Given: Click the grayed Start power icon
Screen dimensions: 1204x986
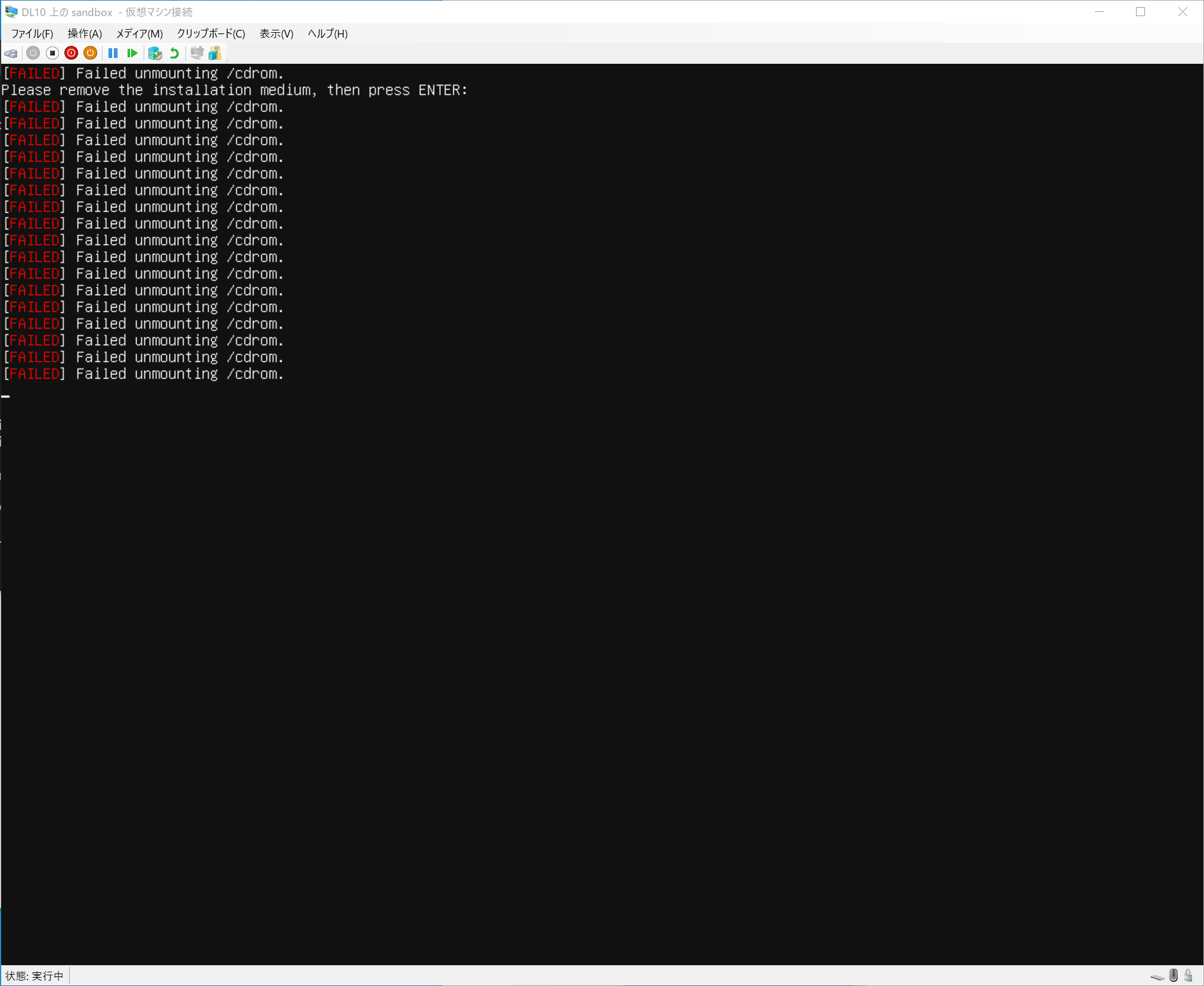Looking at the screenshot, I should tap(33, 54).
